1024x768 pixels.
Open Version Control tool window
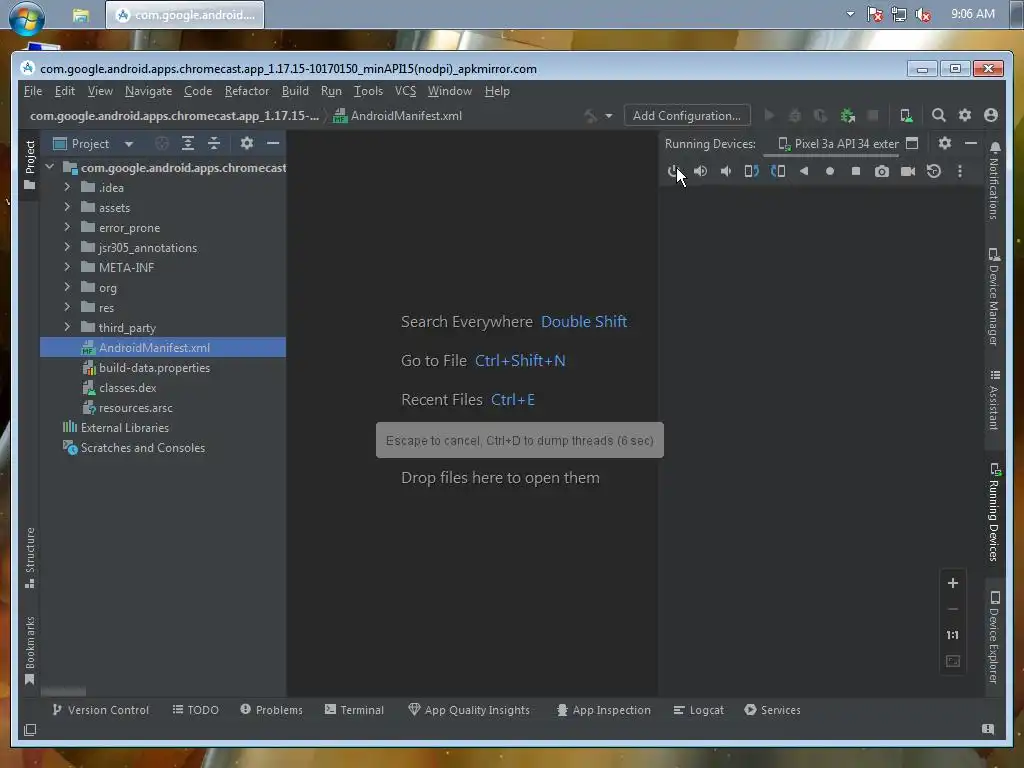click(101, 710)
